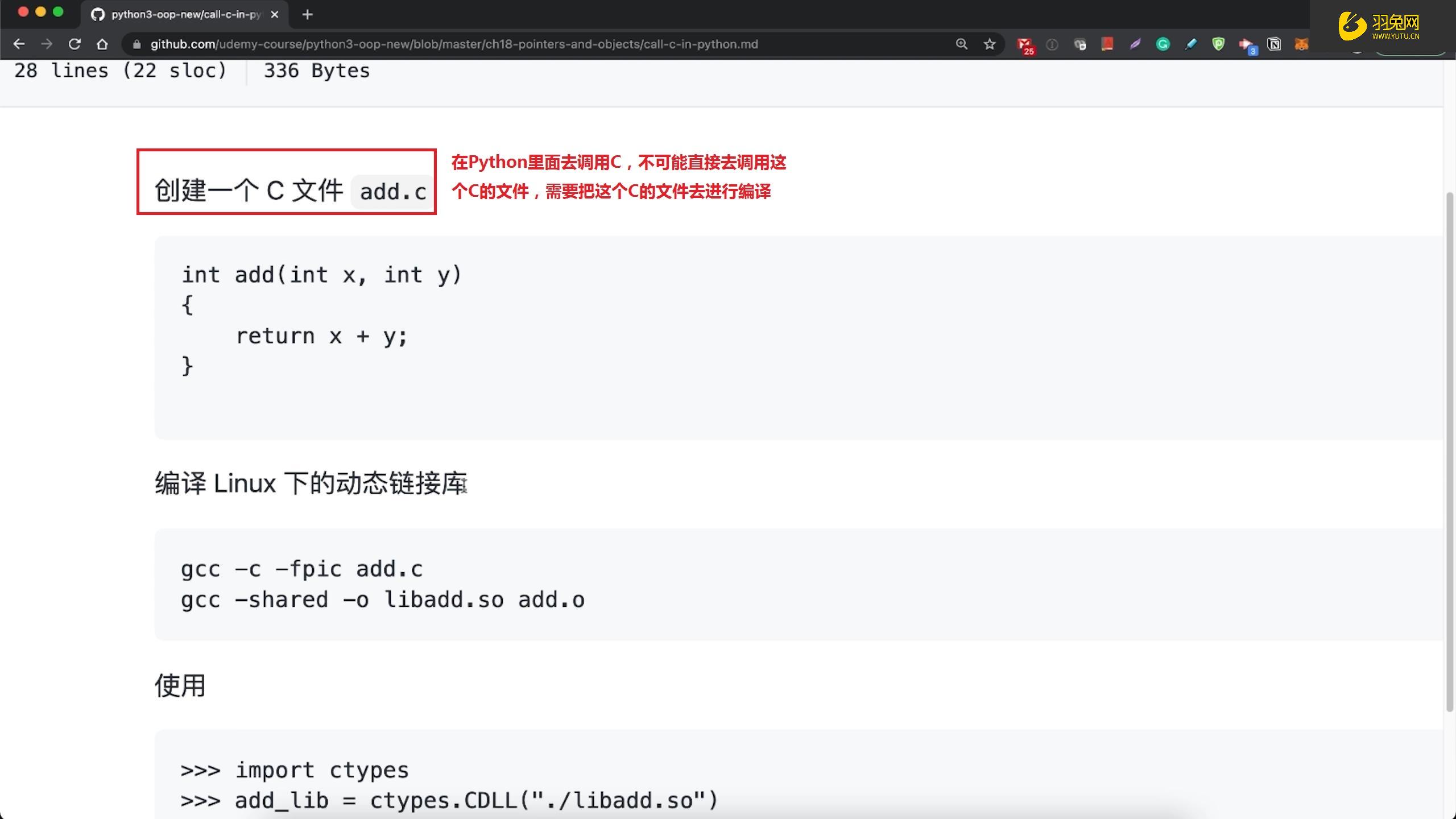Navigate back to the previous page

(19, 44)
